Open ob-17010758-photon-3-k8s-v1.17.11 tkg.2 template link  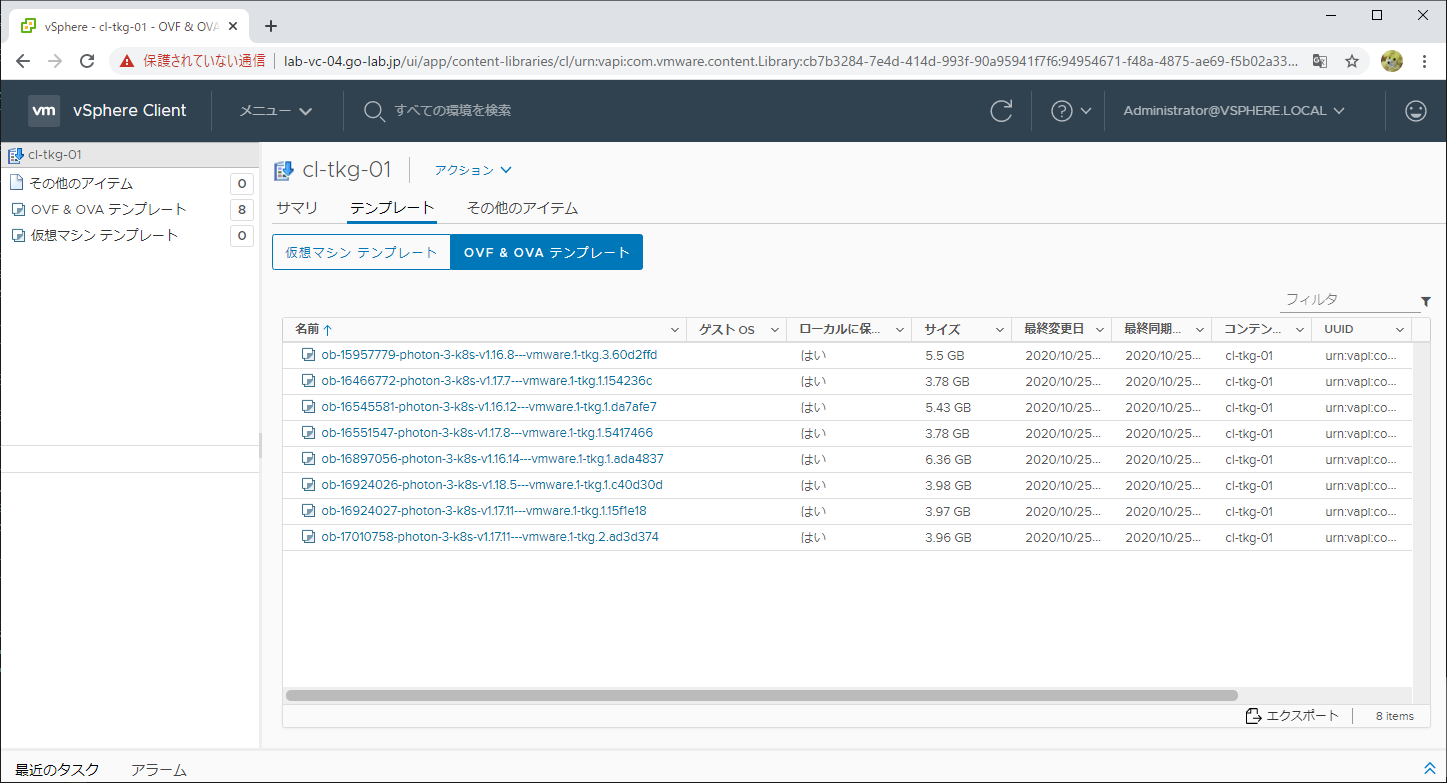(490, 537)
